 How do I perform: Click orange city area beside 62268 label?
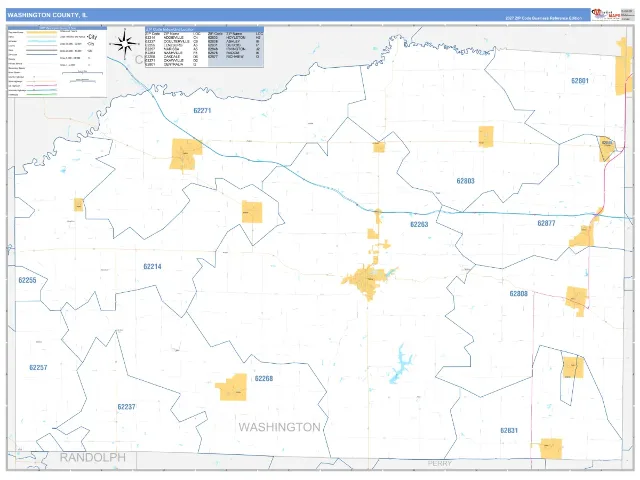click(x=231, y=387)
